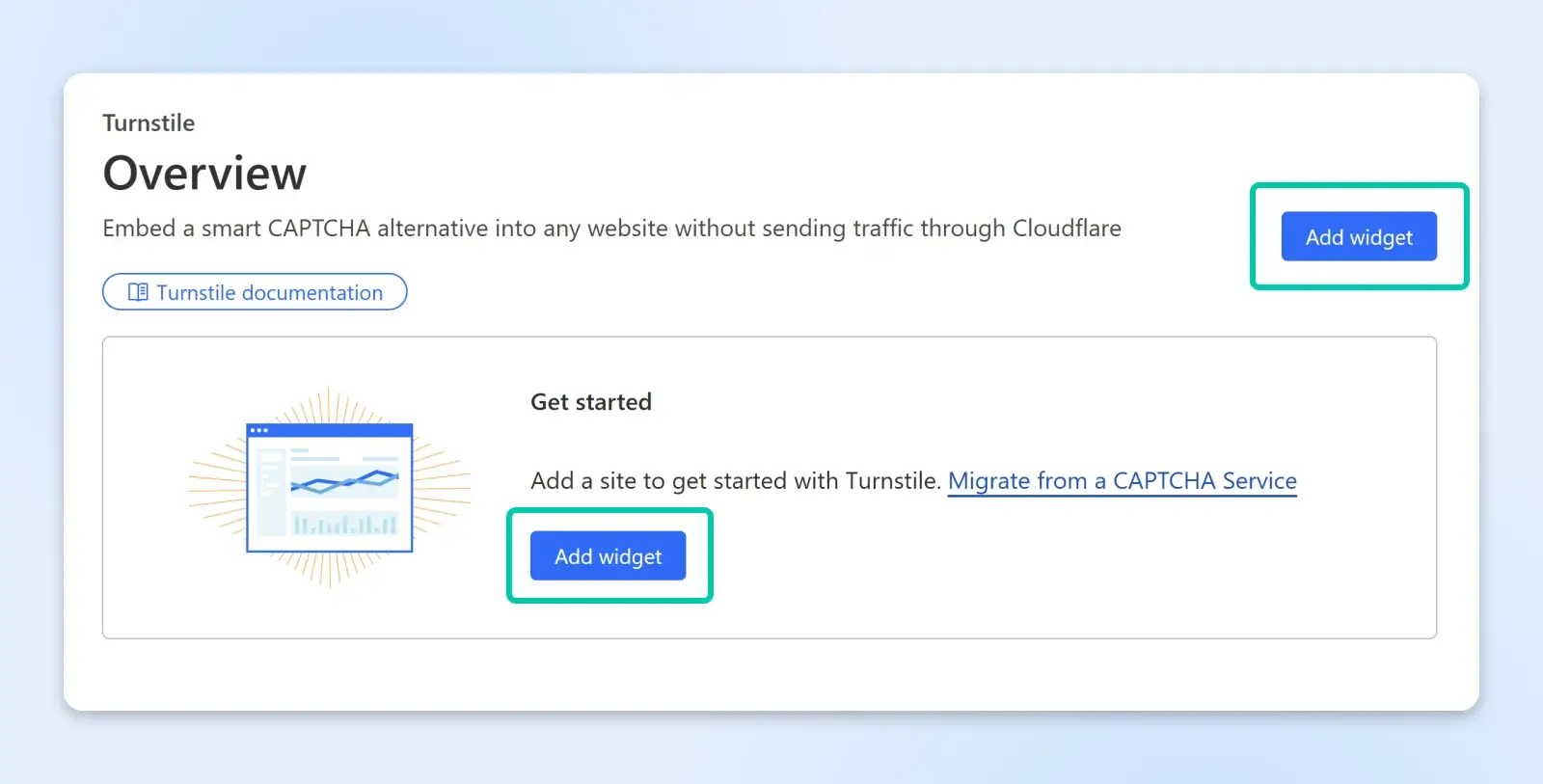Click the CAPTCHA alternative description text
Image resolution: width=1543 pixels, height=784 pixels.
point(611,229)
